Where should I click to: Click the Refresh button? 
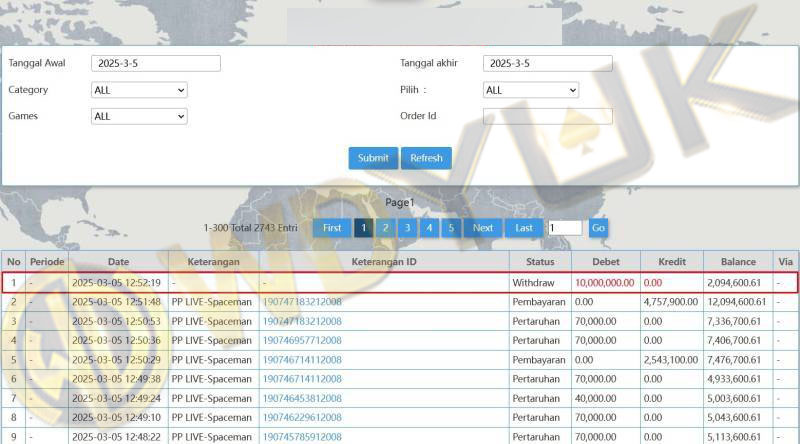426,158
